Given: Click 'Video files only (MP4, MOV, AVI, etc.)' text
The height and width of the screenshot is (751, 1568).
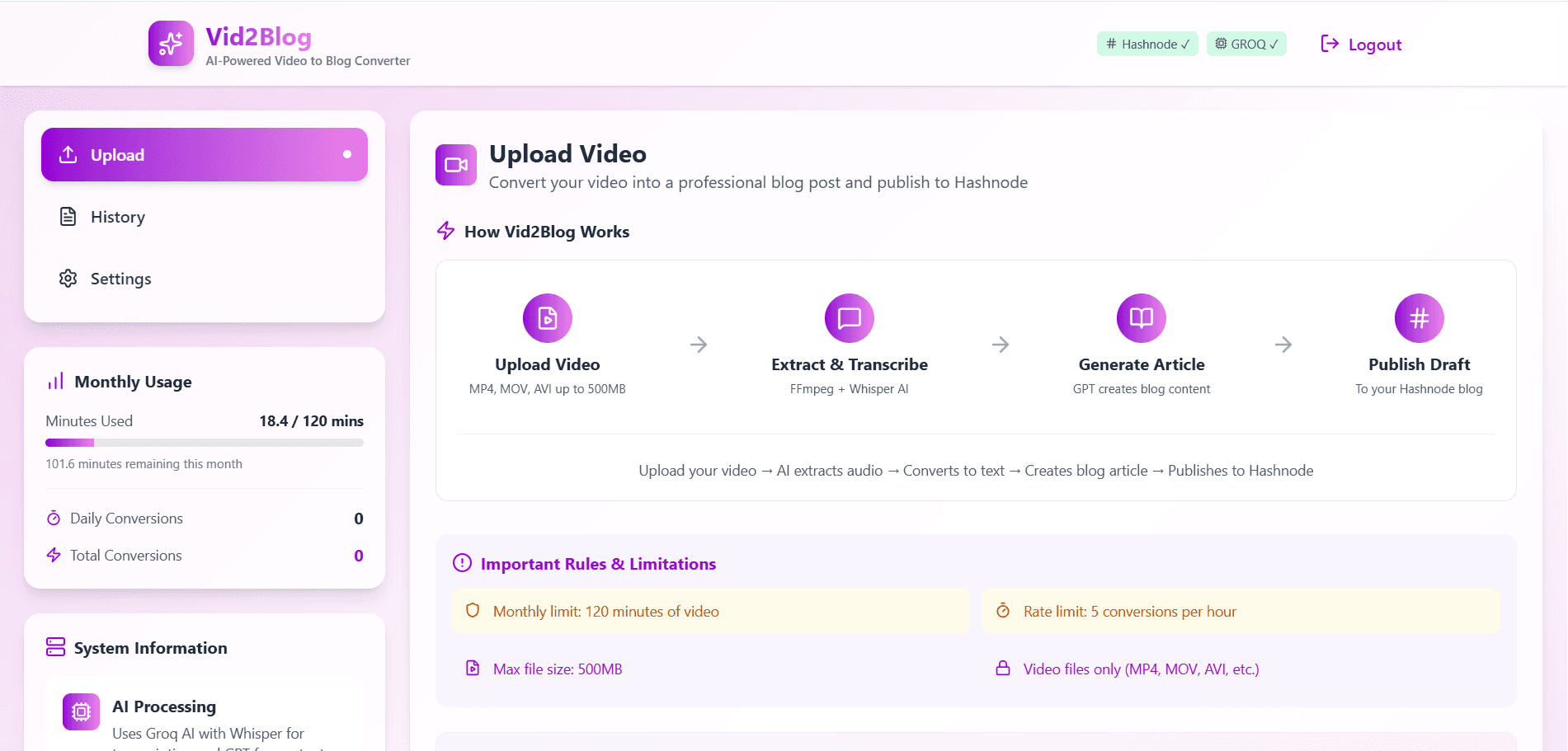Looking at the screenshot, I should pyautogui.click(x=1142, y=669).
